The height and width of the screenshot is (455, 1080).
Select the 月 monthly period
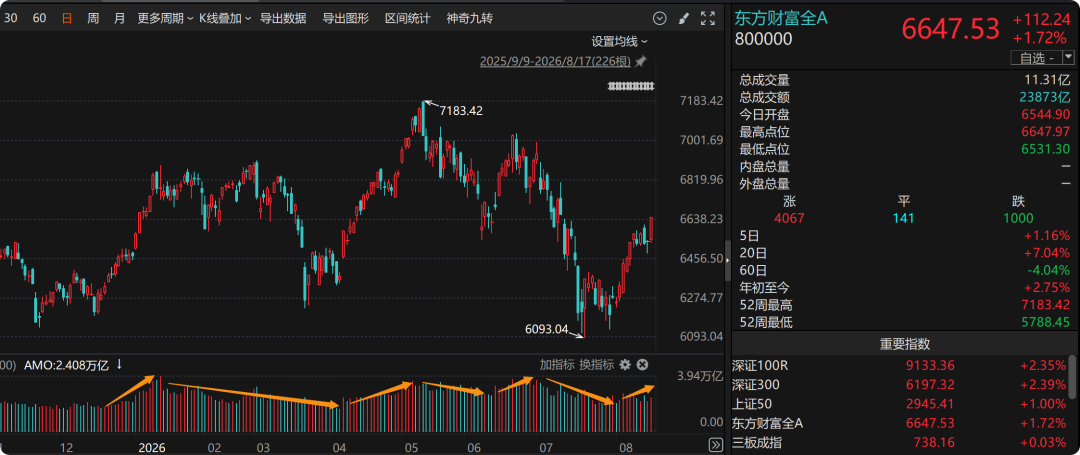(119, 19)
